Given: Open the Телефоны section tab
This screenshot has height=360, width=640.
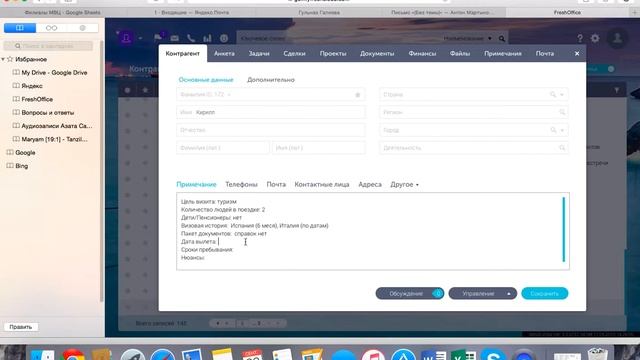Looking at the screenshot, I should [x=241, y=184].
